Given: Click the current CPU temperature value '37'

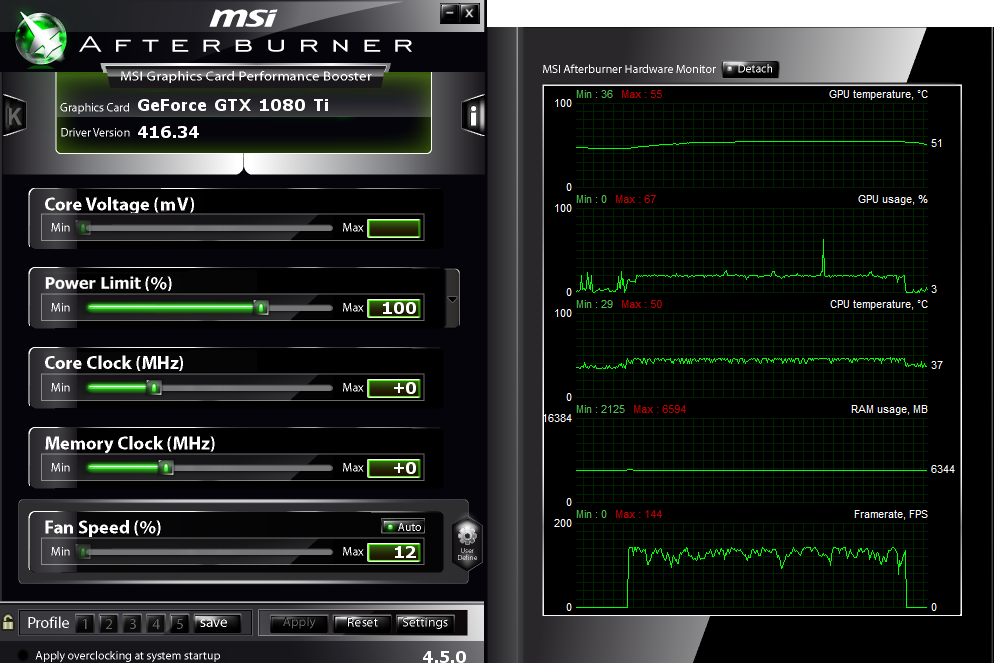Looking at the screenshot, I should pyautogui.click(x=936, y=365).
